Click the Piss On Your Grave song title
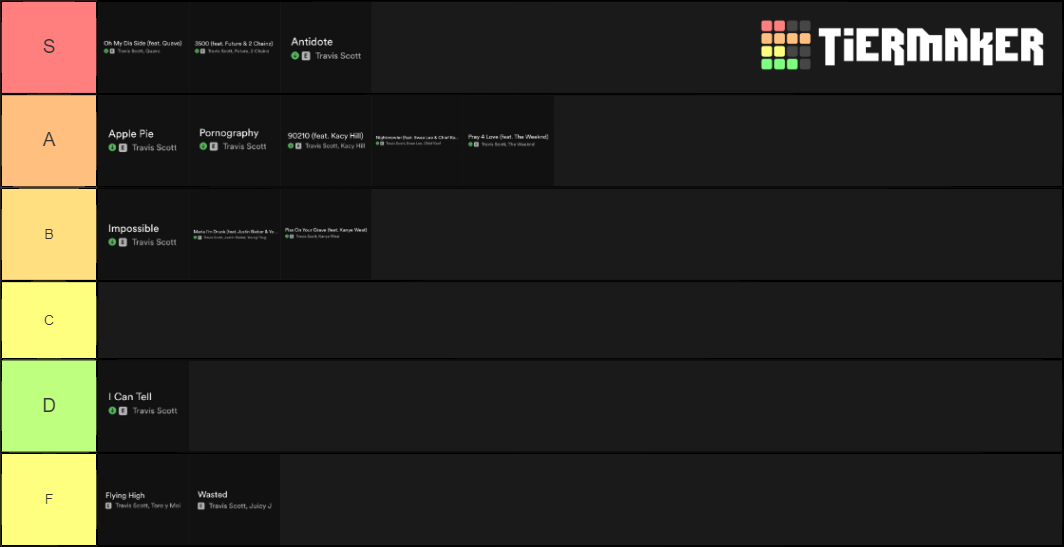 pos(326,229)
